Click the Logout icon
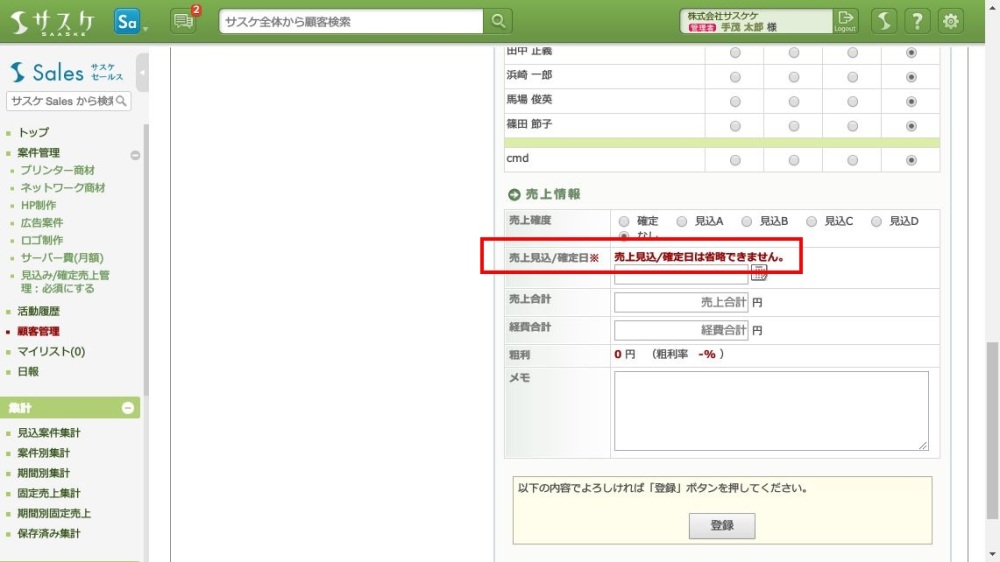The image size is (1000, 562). click(846, 21)
